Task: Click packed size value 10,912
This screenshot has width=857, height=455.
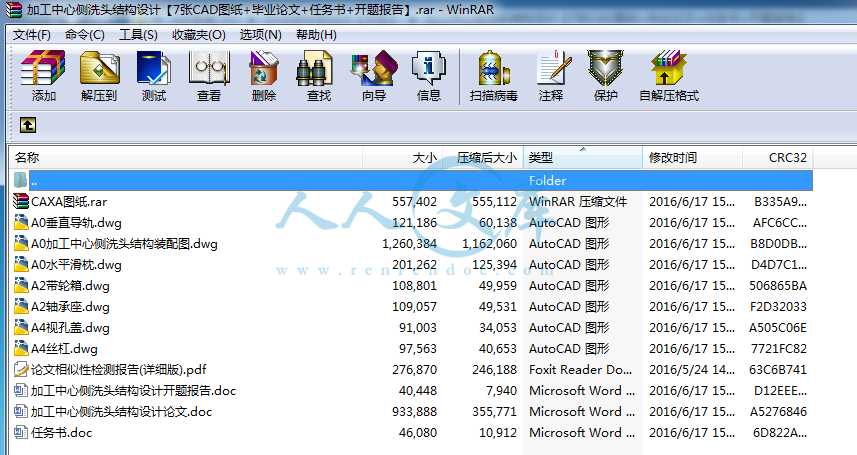Action: pos(497,433)
